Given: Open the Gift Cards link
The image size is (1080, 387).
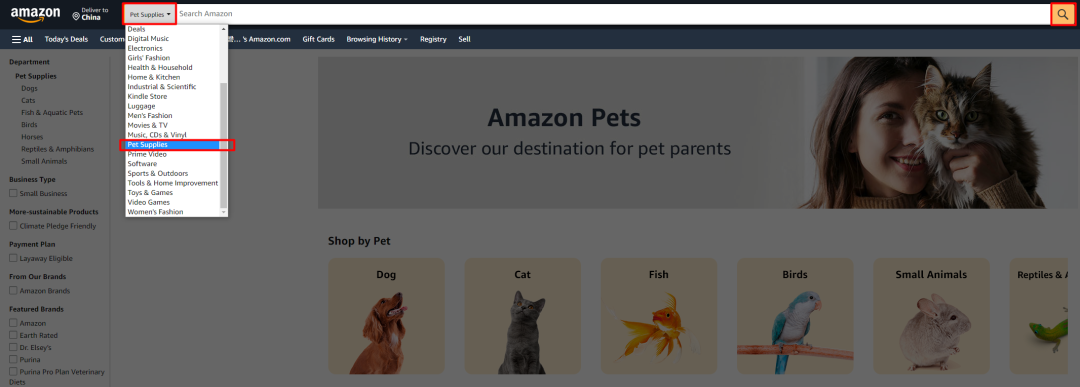Looking at the screenshot, I should [x=318, y=39].
